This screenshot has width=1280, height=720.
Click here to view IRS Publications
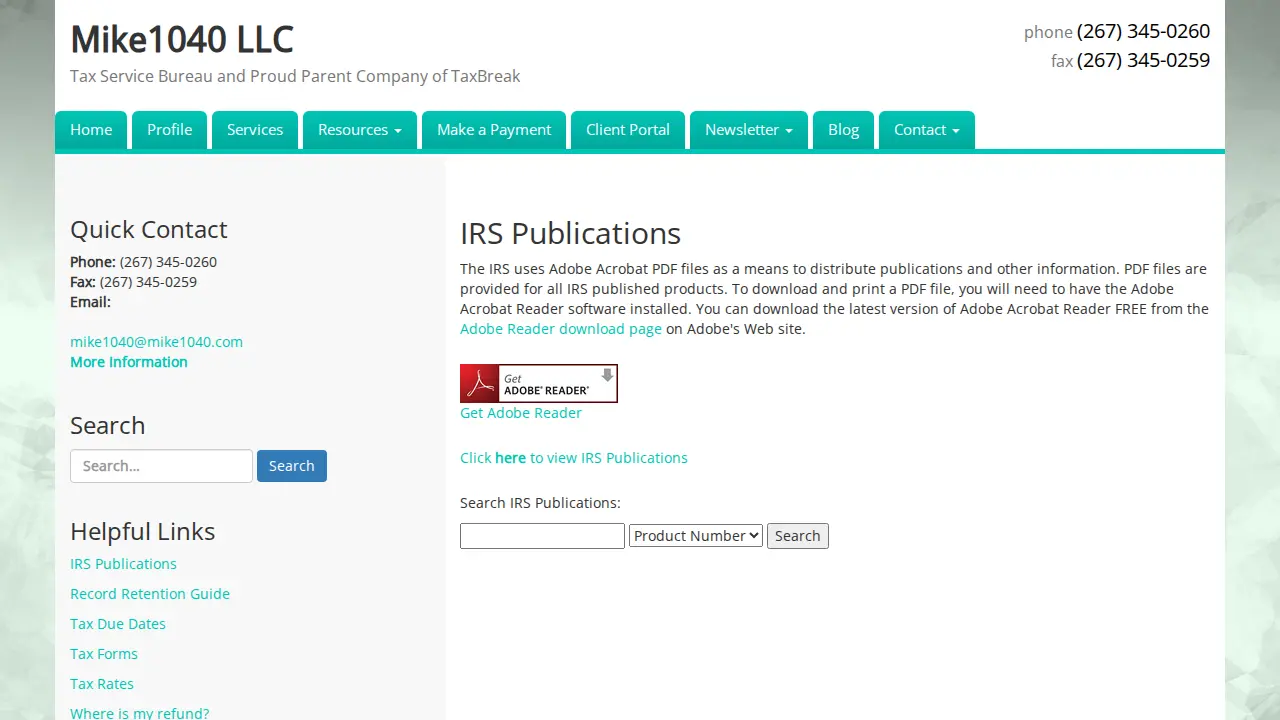574,458
